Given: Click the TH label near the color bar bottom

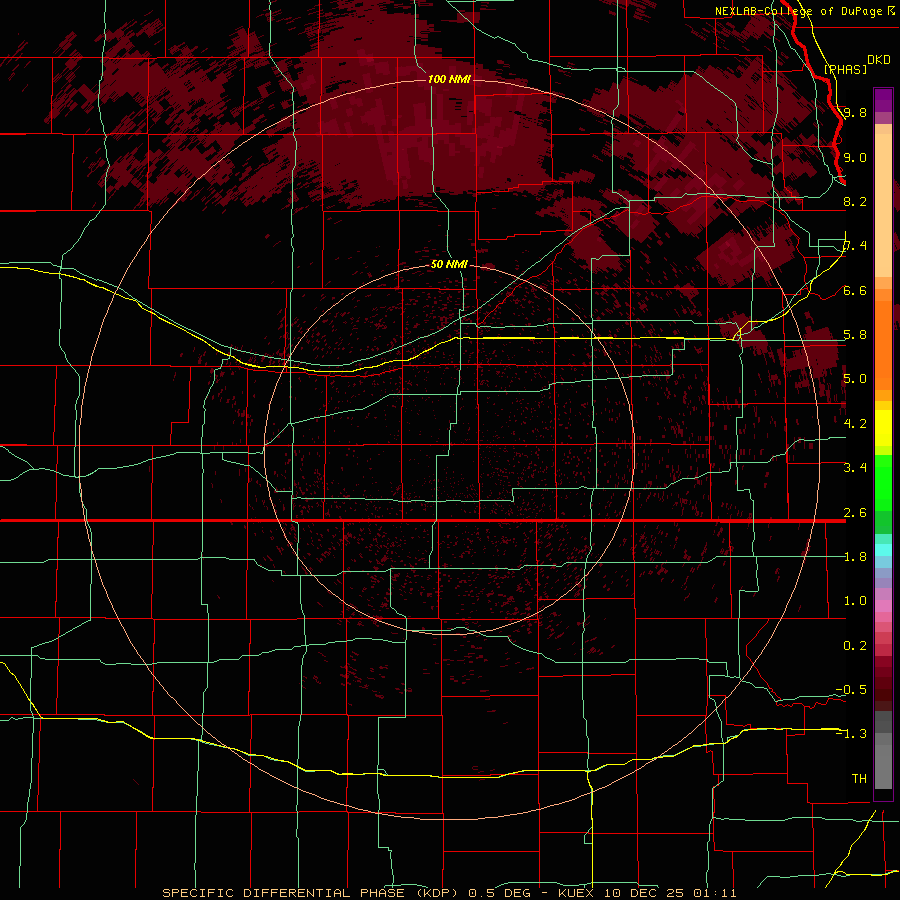Looking at the screenshot, I should pyautogui.click(x=859, y=778).
